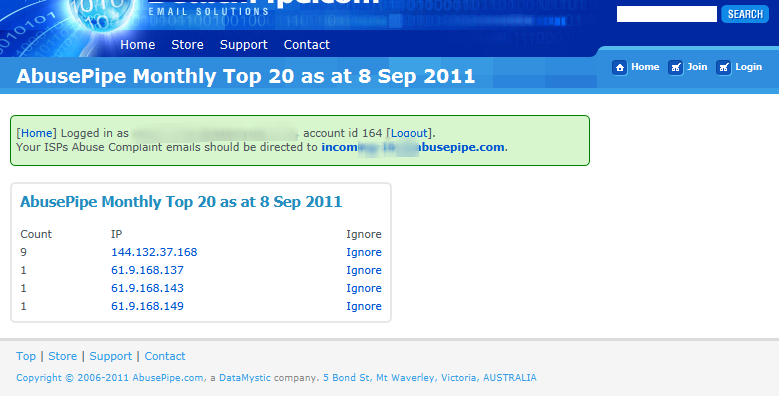The height and width of the screenshot is (396, 779).
Task: Open the Login link
Action: pyautogui.click(x=748, y=67)
